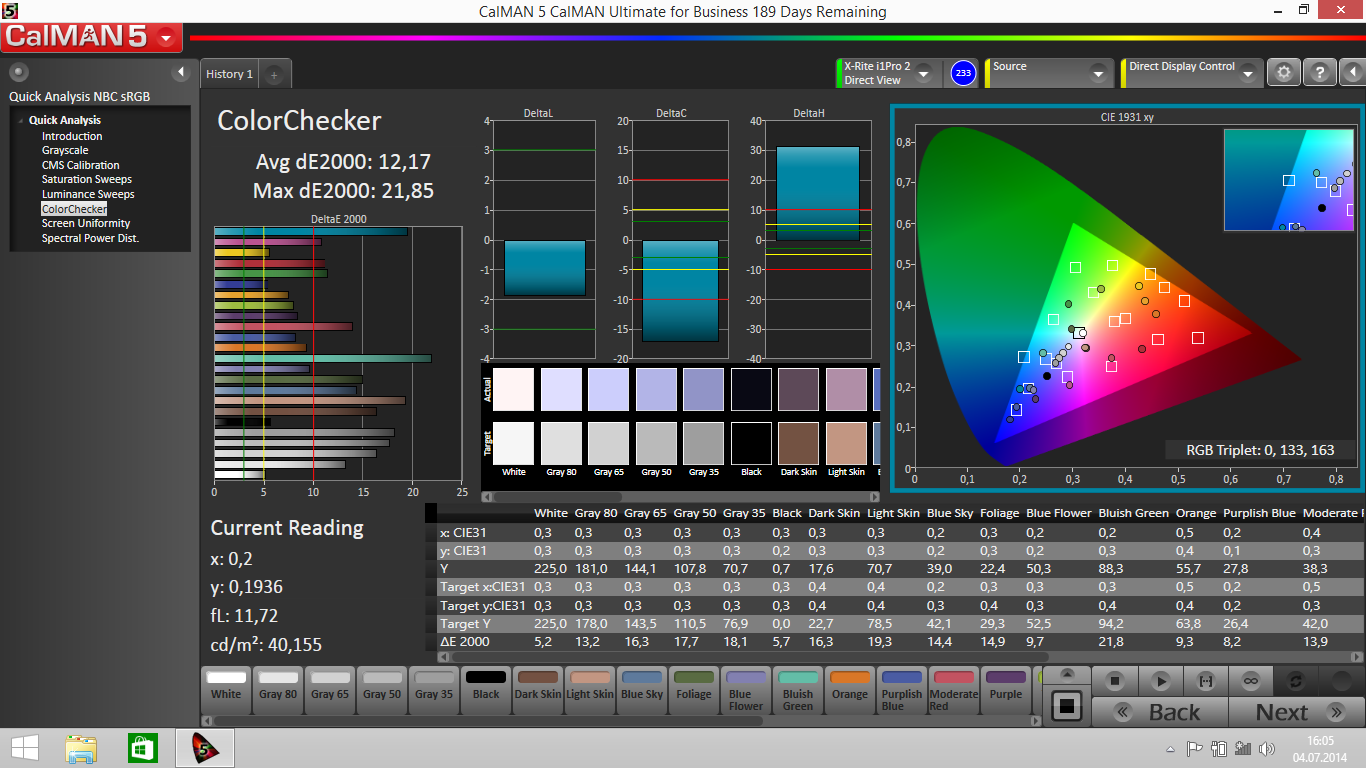Collapse the left workflow sidebar arrow
This screenshot has width=1366, height=768.
pos(181,72)
